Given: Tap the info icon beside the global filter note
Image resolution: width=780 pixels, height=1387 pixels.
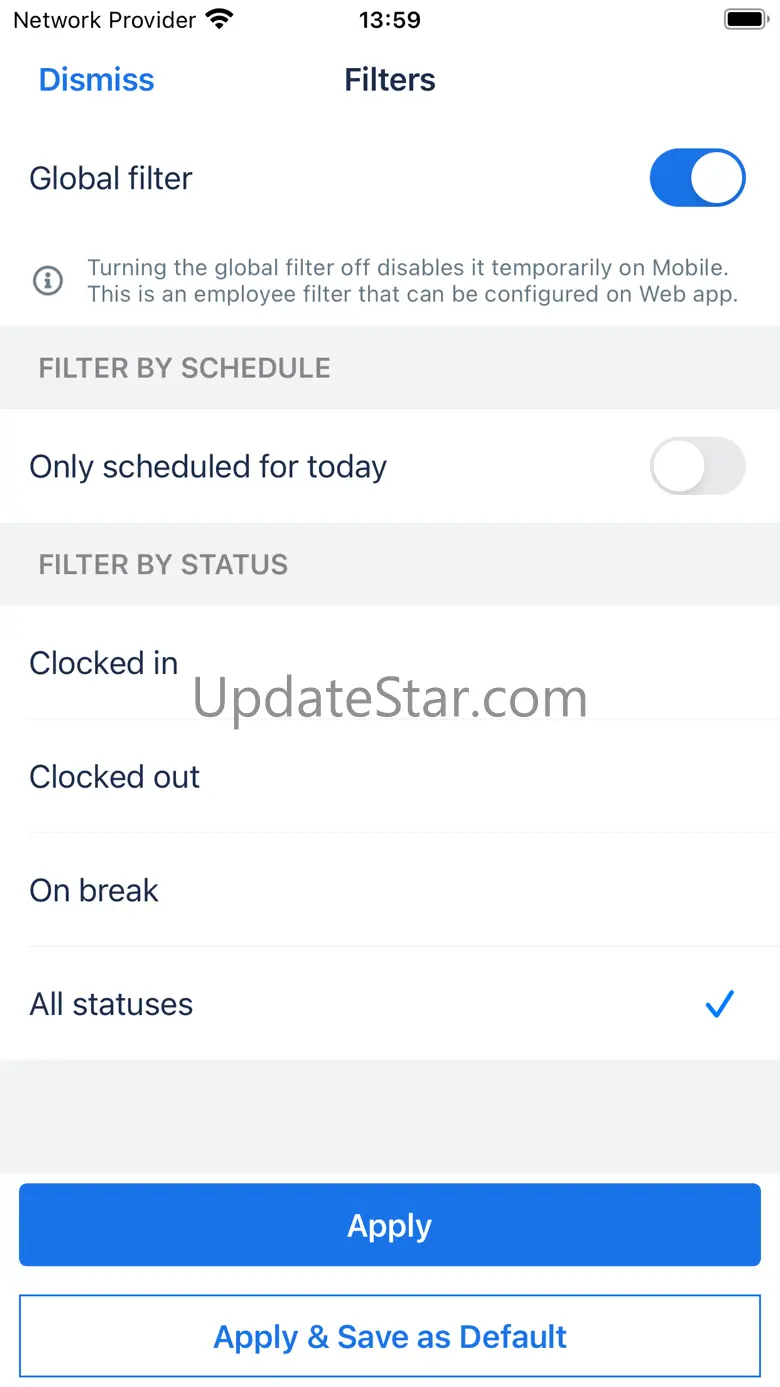Looking at the screenshot, I should (x=47, y=281).
